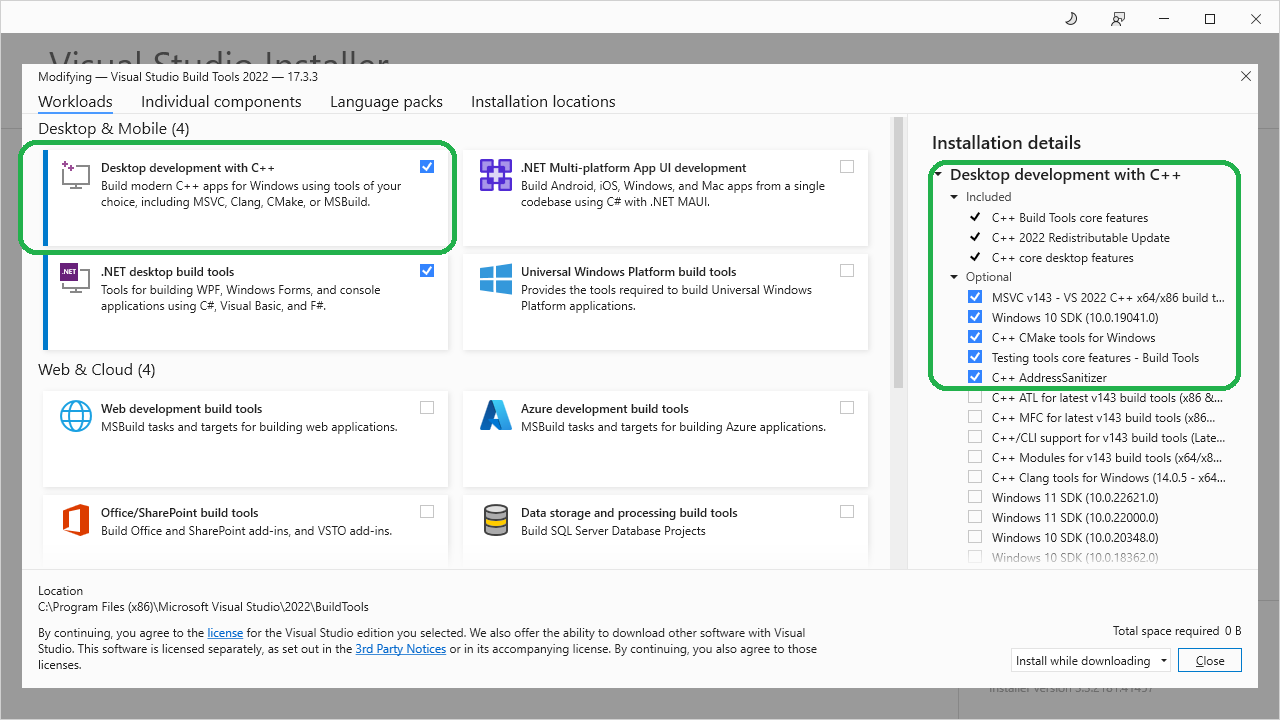
Task: Check the Universal Windows Platform build tools workload
Action: (x=847, y=270)
